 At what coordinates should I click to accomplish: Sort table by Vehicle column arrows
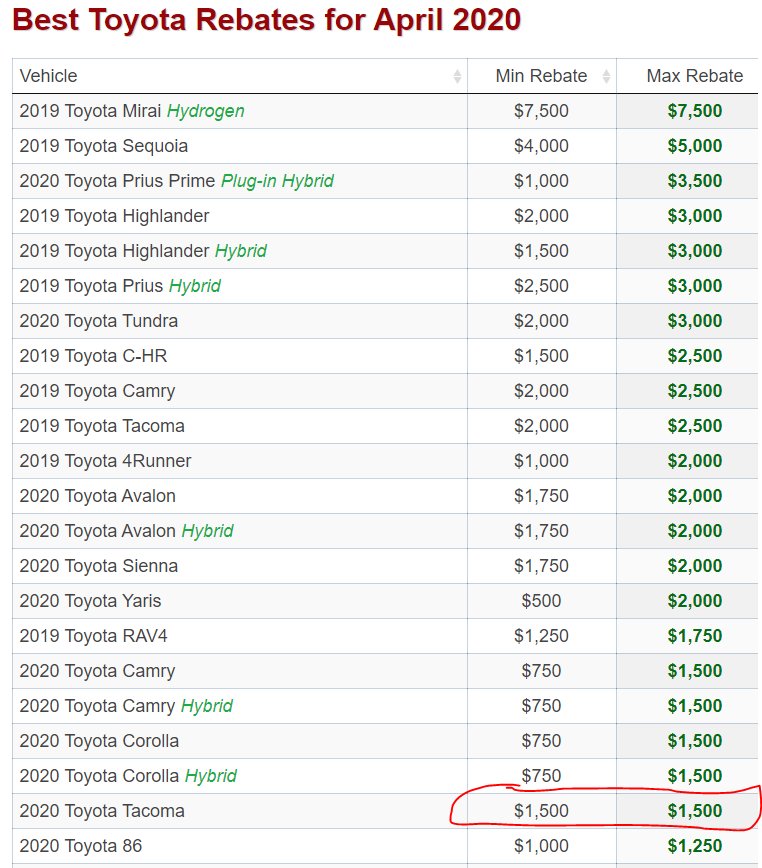457,76
